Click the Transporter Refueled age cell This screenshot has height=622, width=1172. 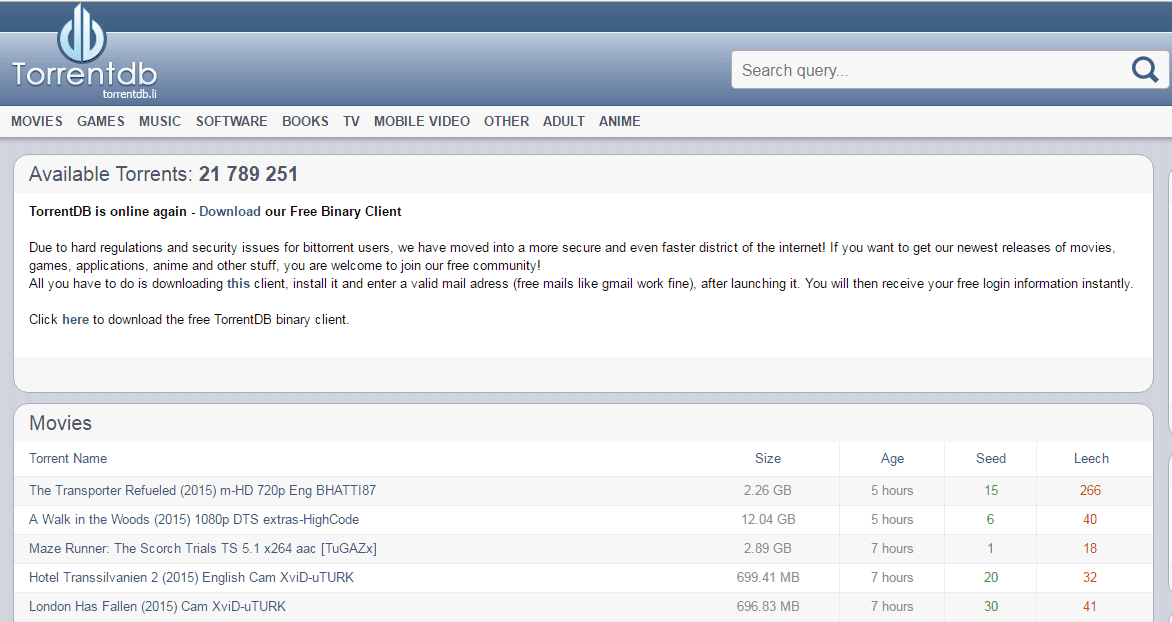click(x=892, y=490)
